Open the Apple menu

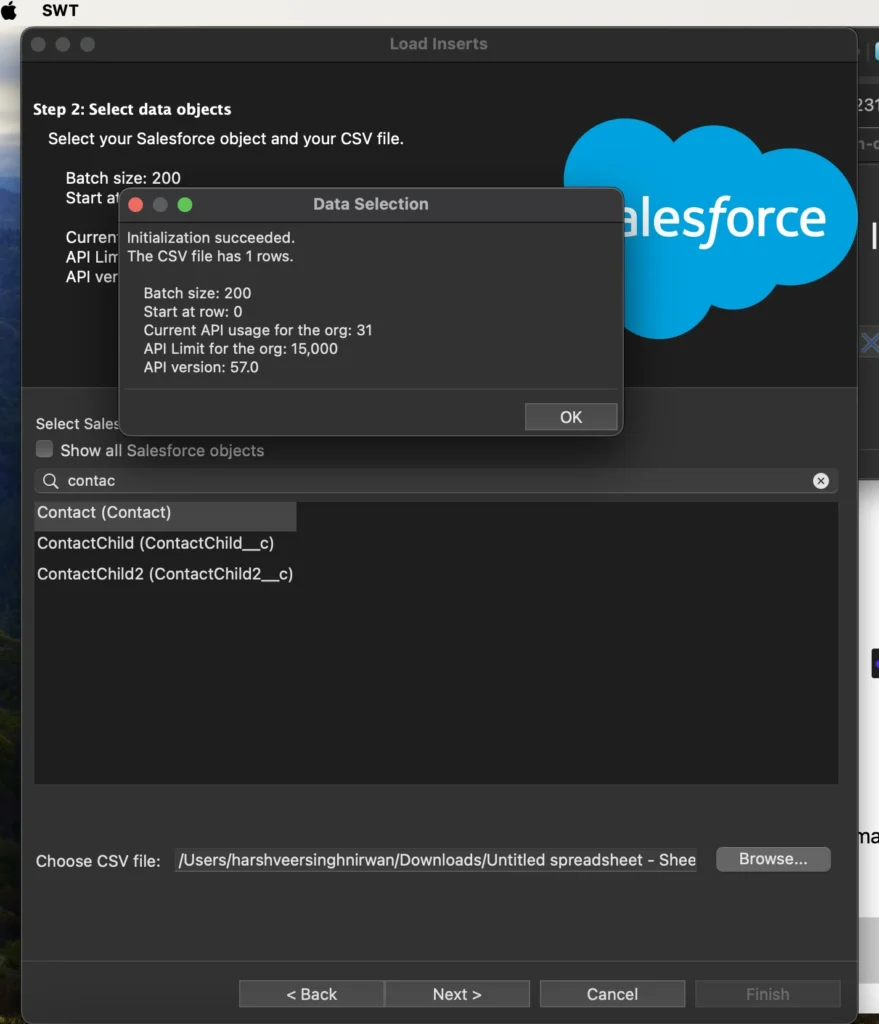pos(9,10)
